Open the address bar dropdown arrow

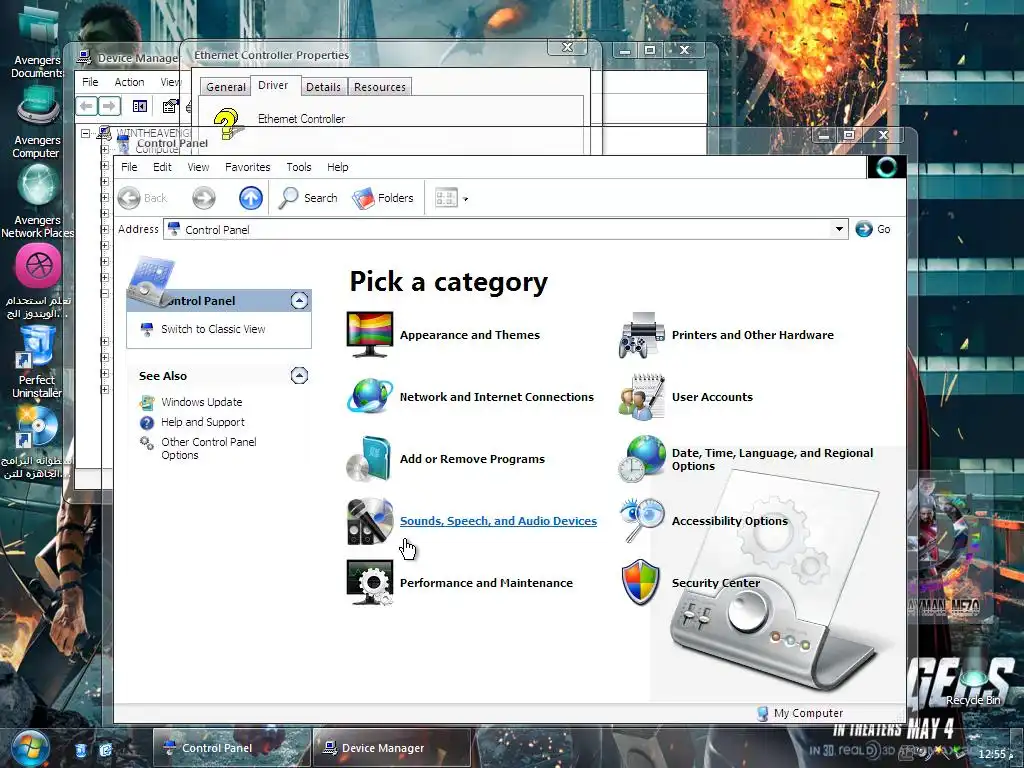tap(839, 229)
